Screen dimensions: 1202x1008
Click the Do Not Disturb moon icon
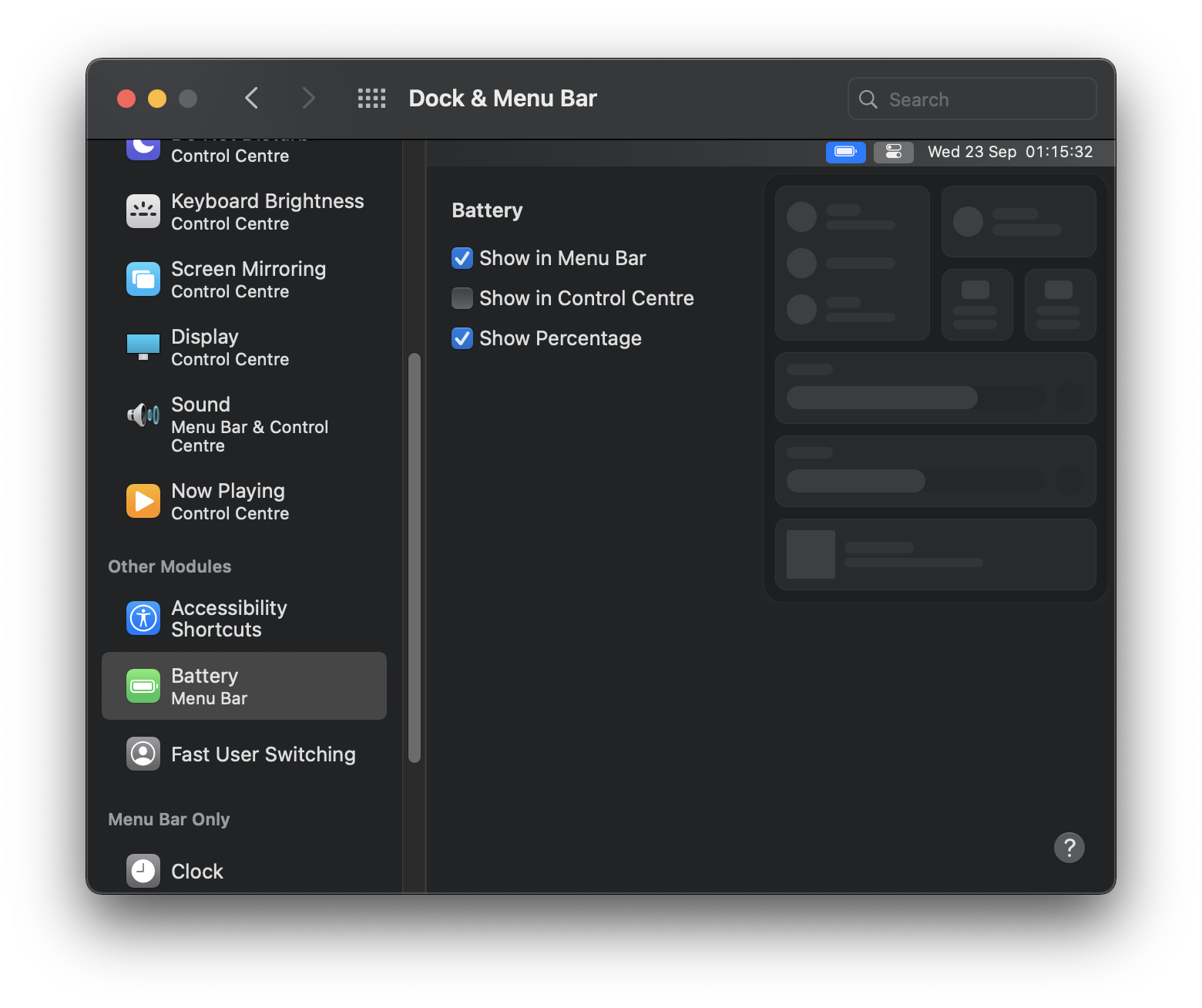click(x=143, y=149)
